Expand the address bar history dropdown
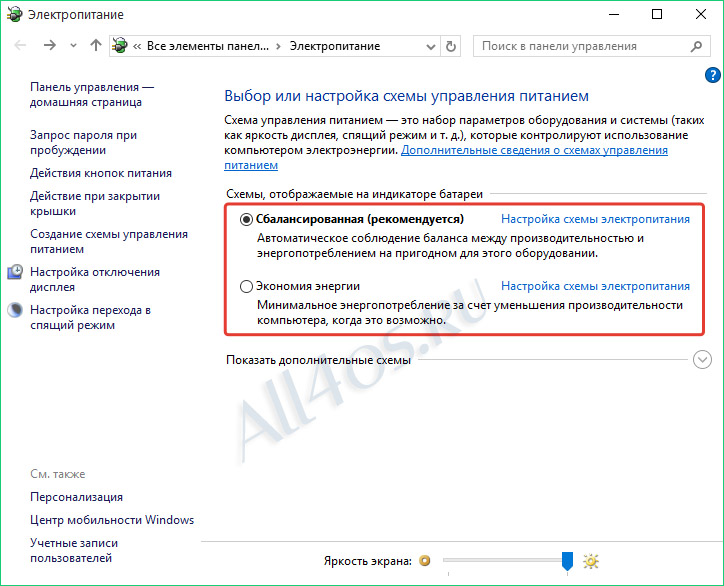Image resolution: width=724 pixels, height=586 pixels. tap(431, 46)
